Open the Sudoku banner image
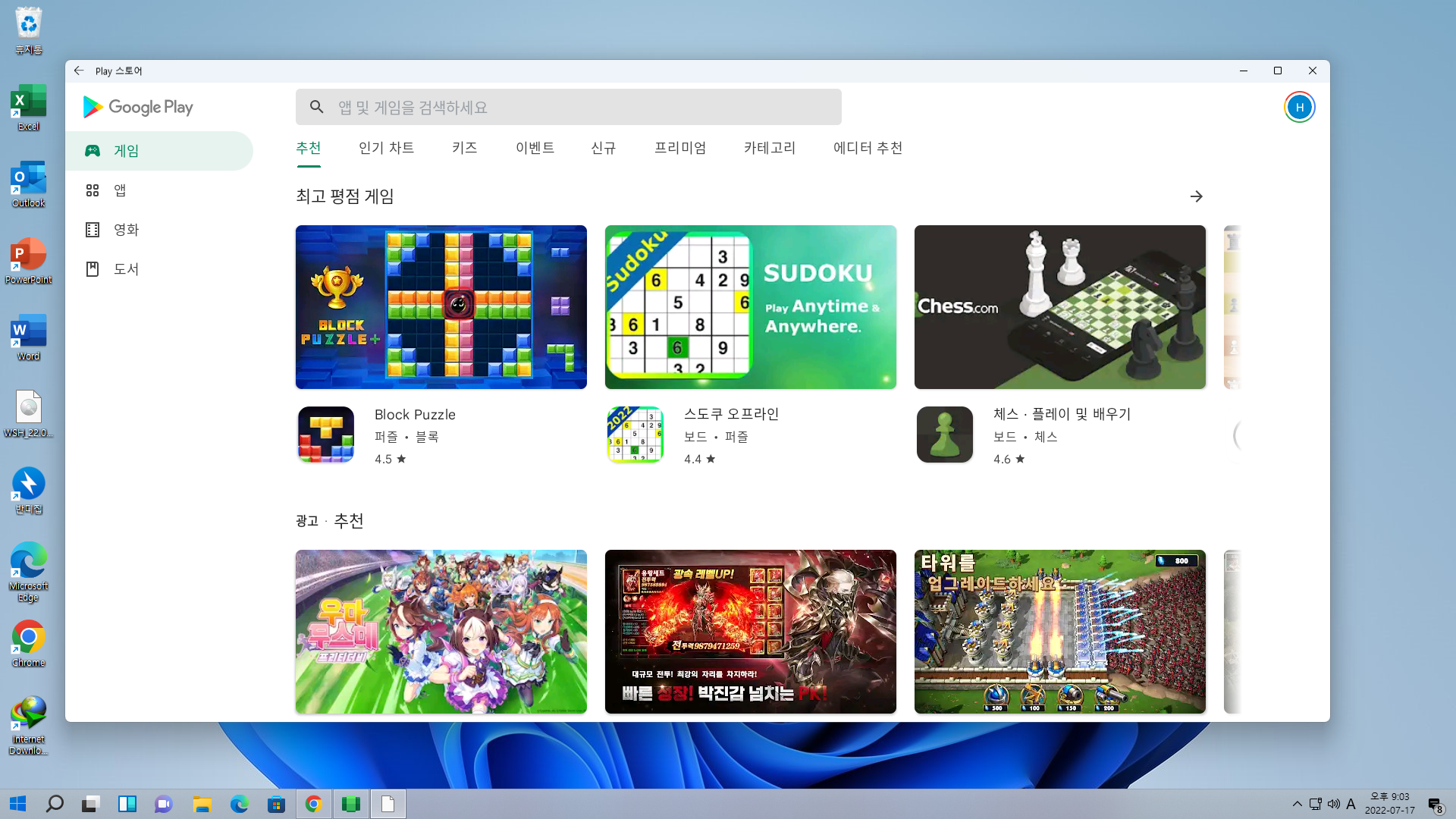This screenshot has width=1456, height=819. 751,307
